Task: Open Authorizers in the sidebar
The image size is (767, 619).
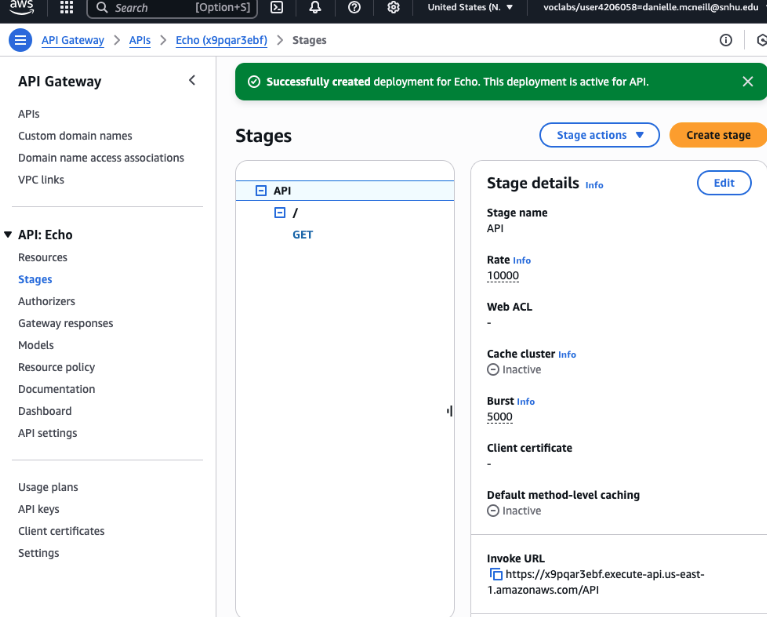Action: [x=46, y=301]
